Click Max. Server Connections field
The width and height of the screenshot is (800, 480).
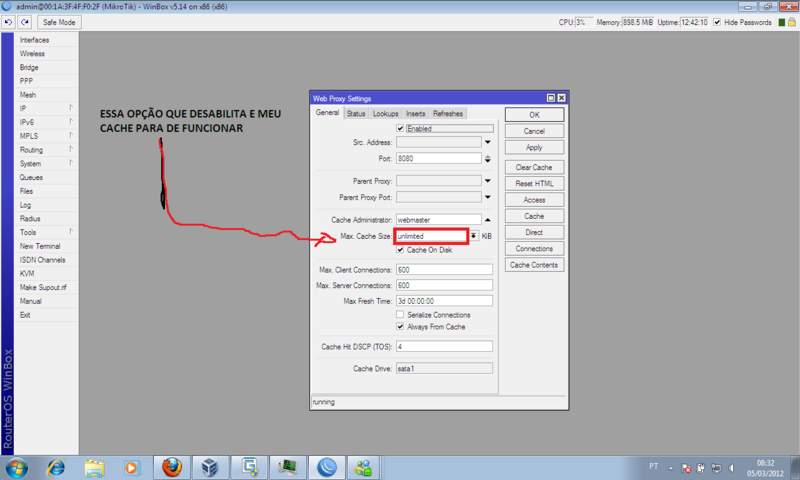tap(444, 285)
